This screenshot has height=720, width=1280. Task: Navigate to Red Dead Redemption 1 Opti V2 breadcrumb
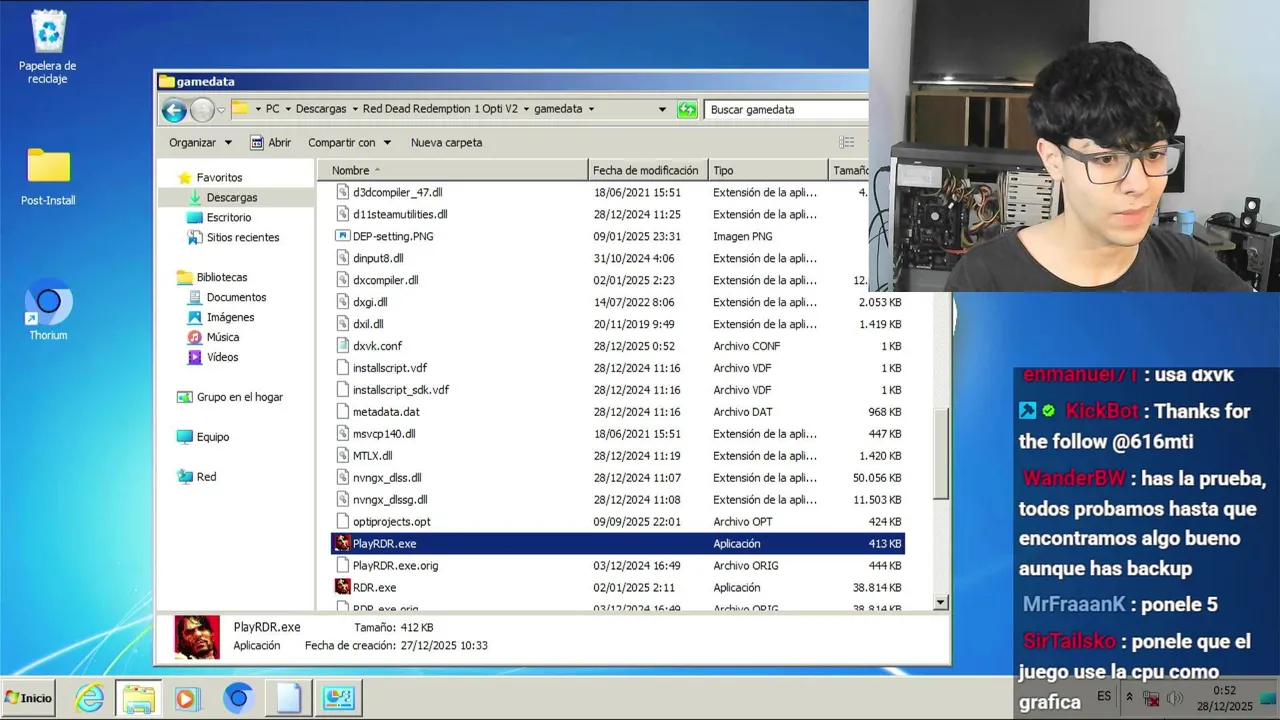[441, 109]
